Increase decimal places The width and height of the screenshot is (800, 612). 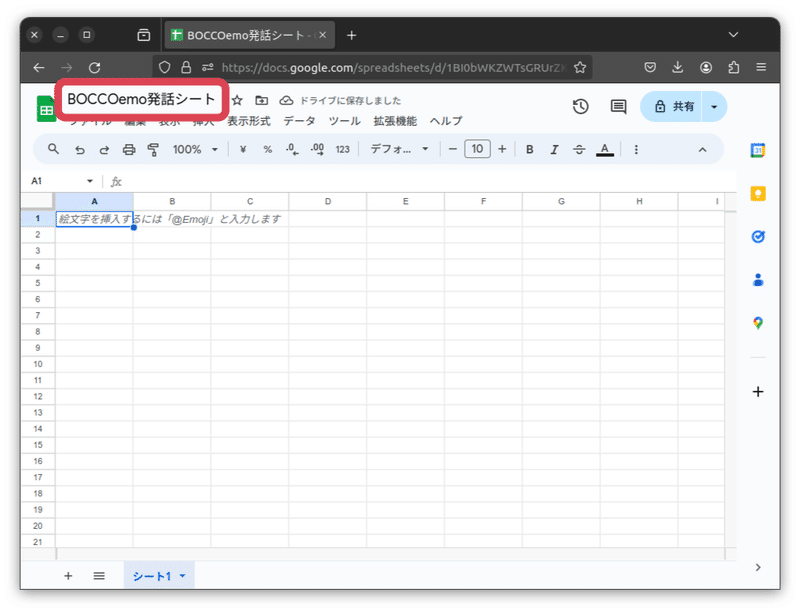click(x=317, y=149)
